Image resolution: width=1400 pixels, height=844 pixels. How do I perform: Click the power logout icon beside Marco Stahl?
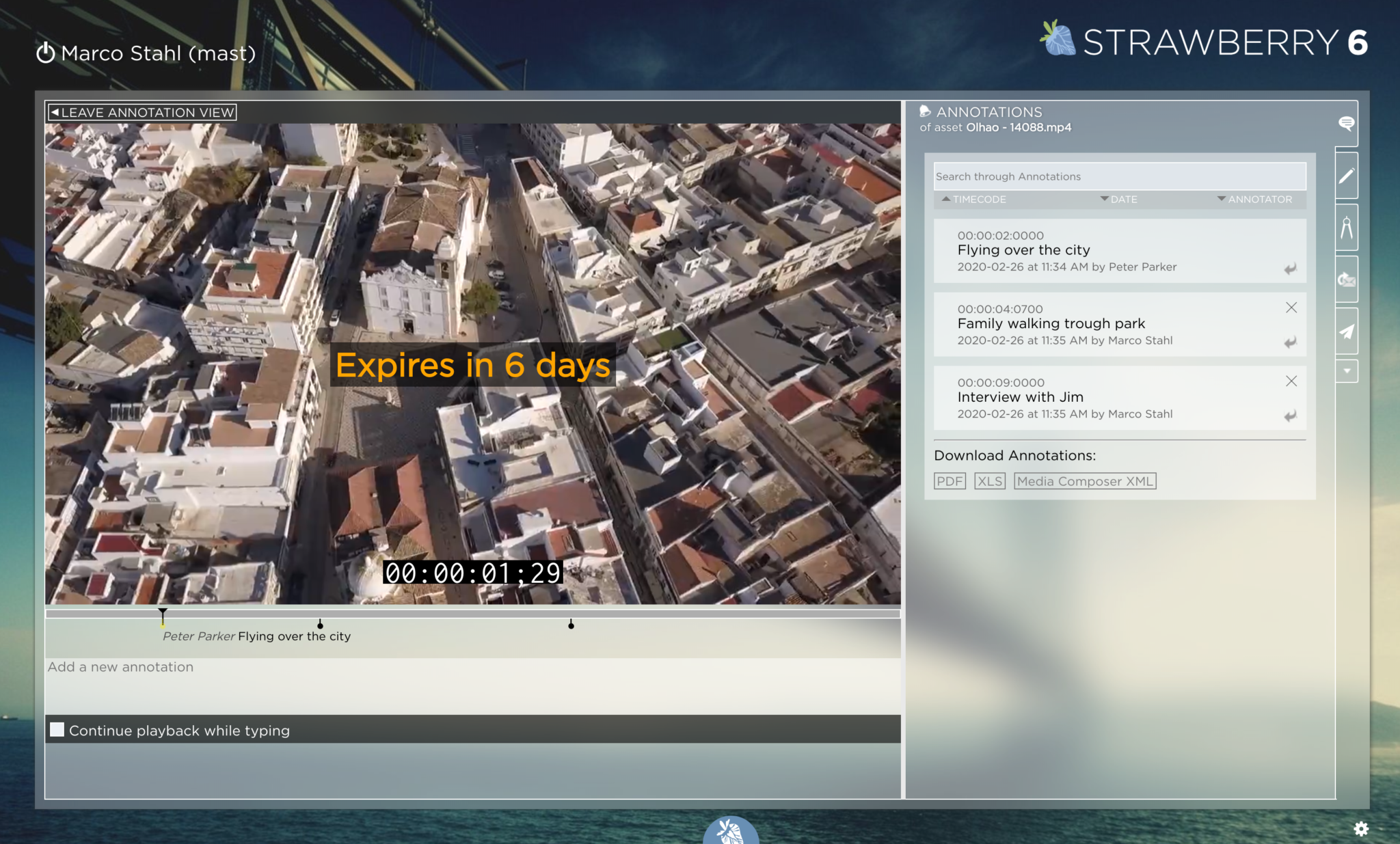(x=46, y=53)
